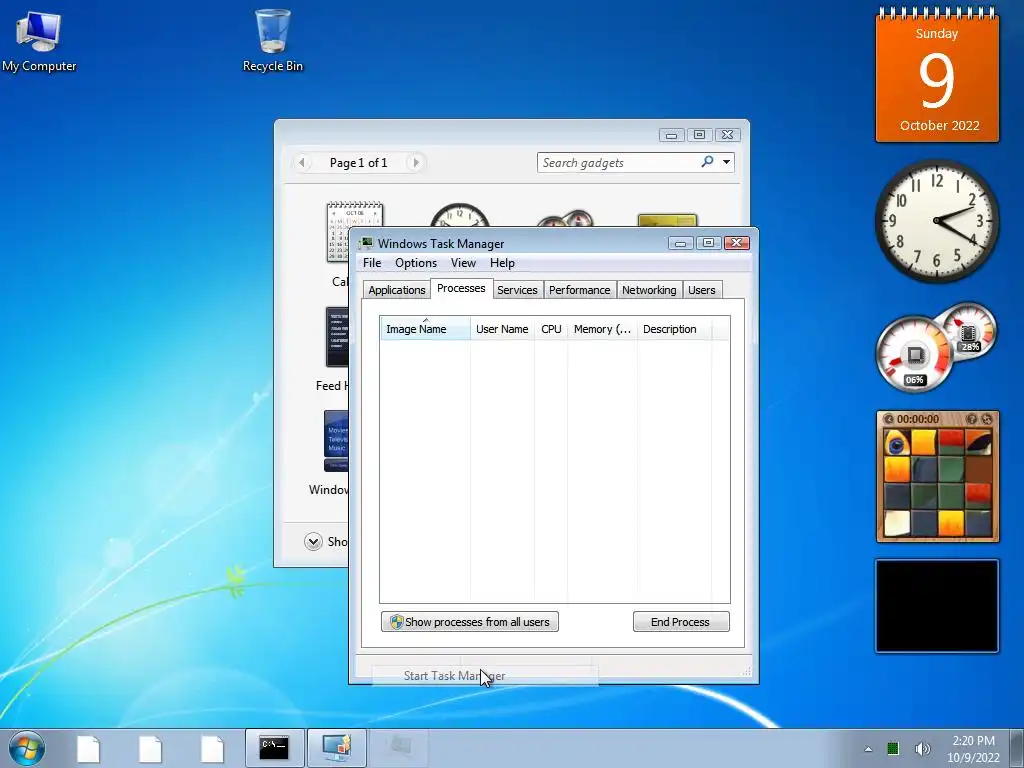Maximize the Windows Task Manager window
The height and width of the screenshot is (768, 1024).
[708, 243]
